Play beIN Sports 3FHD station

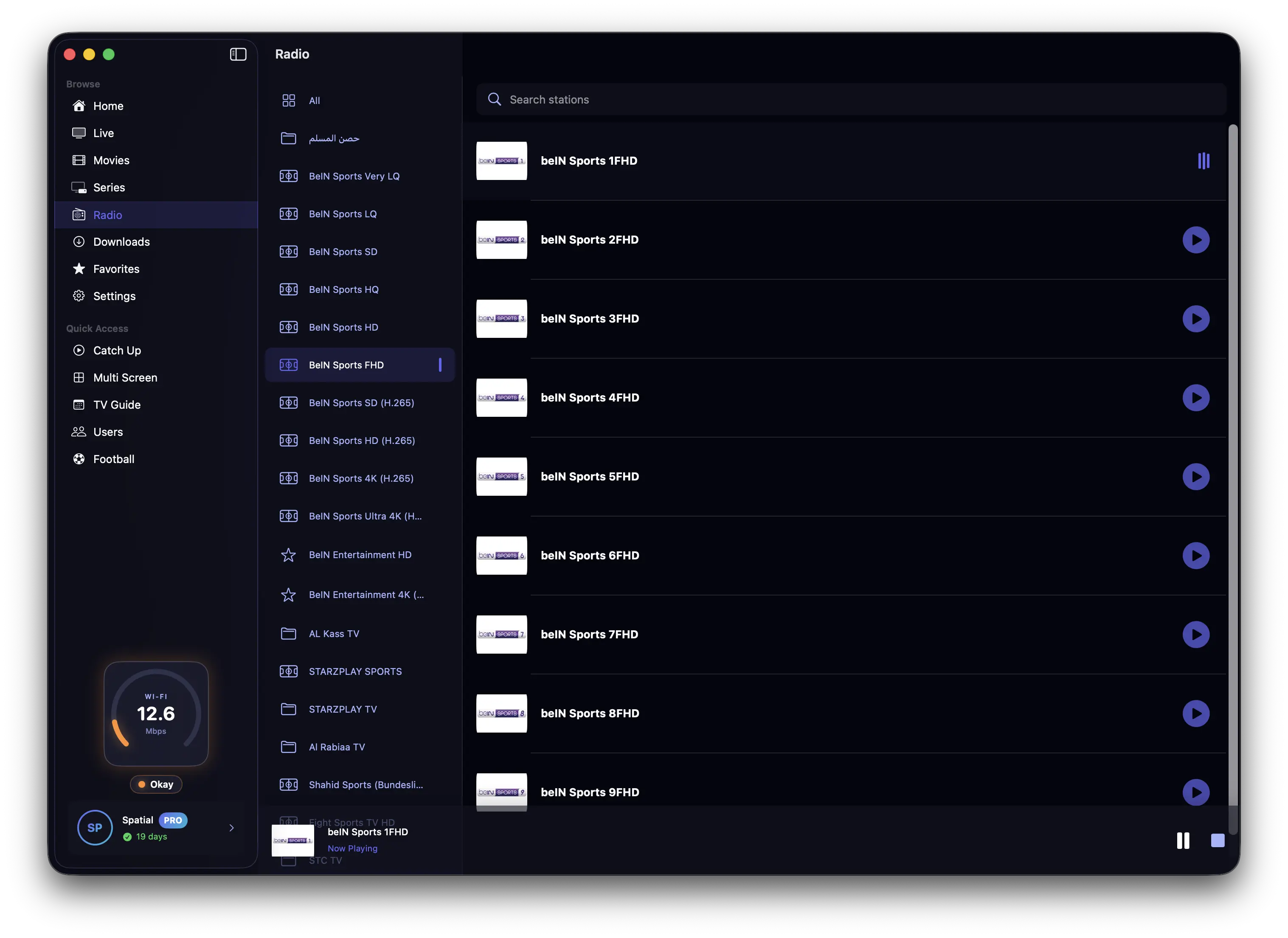[1196, 318]
